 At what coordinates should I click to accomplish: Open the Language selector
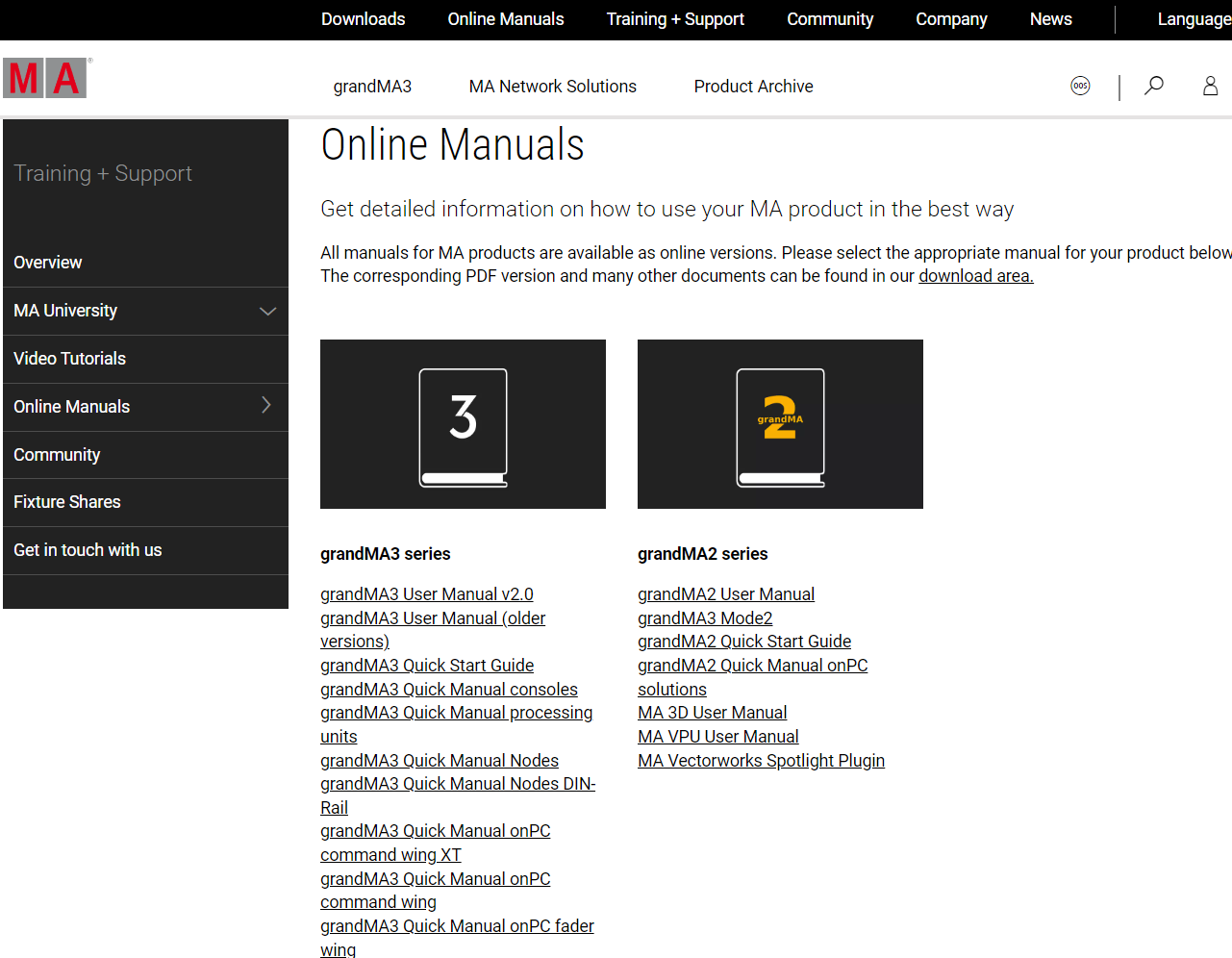click(1193, 19)
